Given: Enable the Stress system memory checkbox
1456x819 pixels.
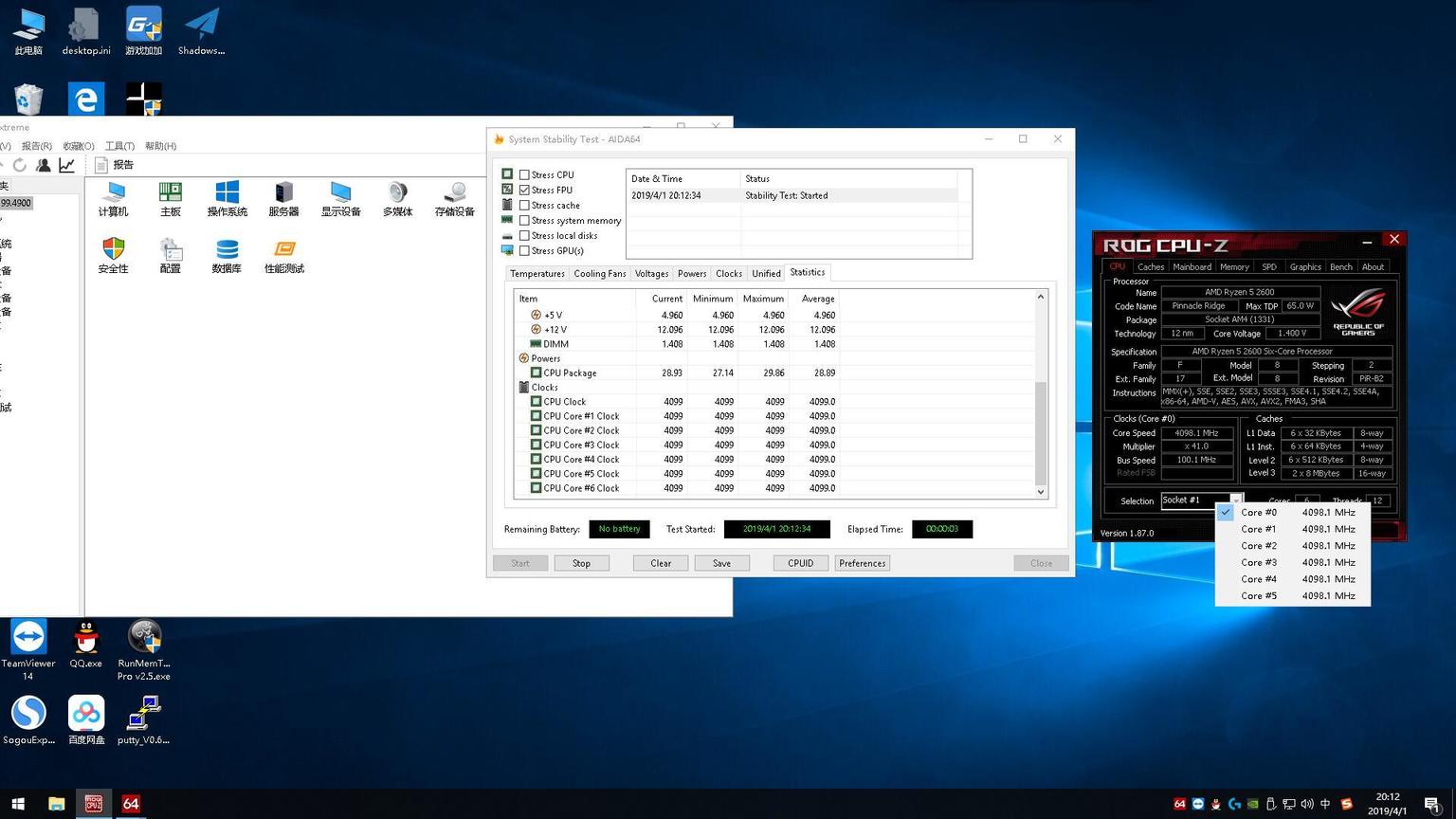Looking at the screenshot, I should click(x=524, y=221).
